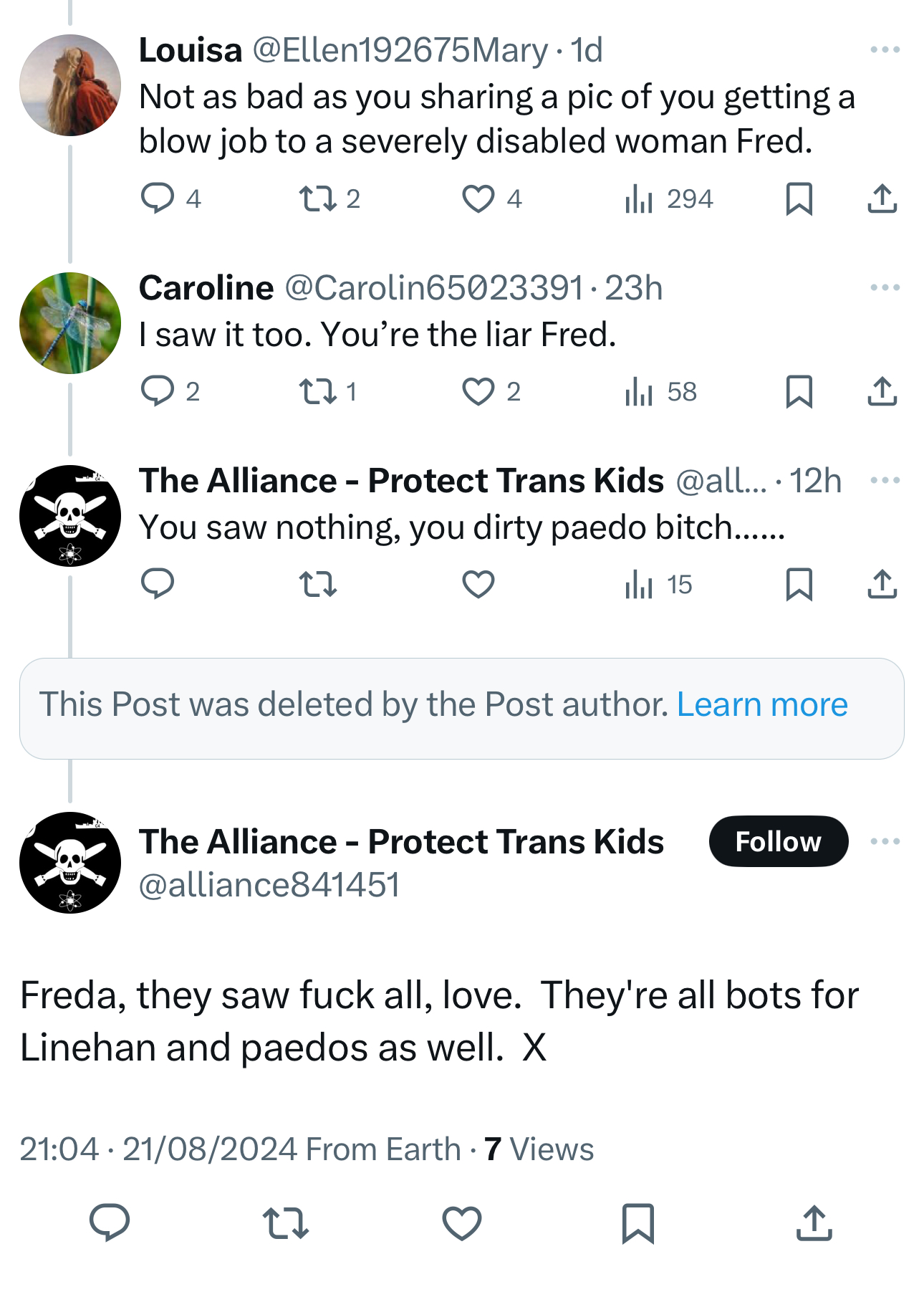Bookmark the main post at bottom
924x1292 pixels.
637,1222
